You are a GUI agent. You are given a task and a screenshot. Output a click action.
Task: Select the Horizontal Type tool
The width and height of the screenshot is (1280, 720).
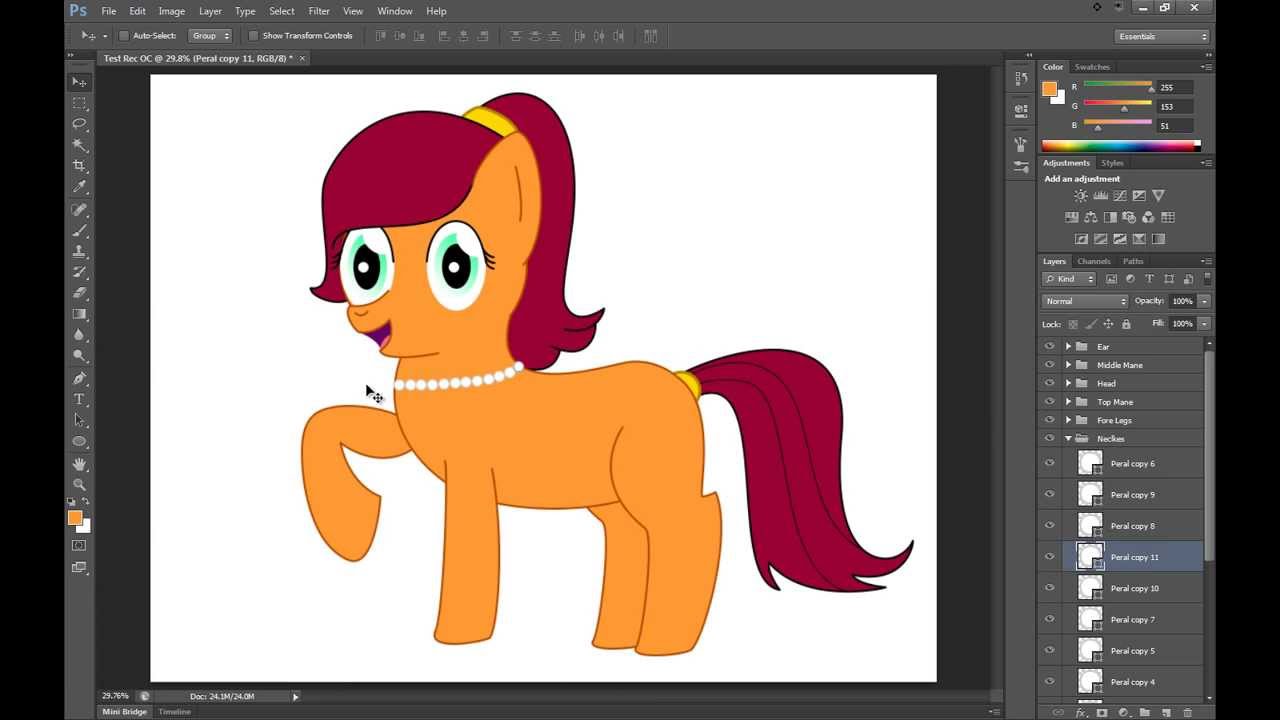tap(79, 400)
